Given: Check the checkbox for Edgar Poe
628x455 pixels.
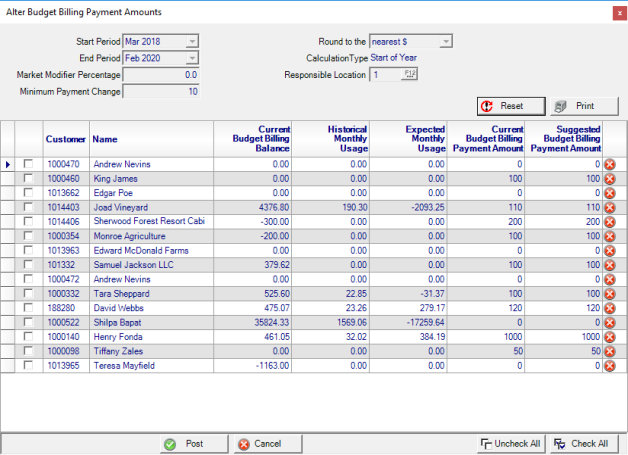Looking at the screenshot, I should click(29, 193).
